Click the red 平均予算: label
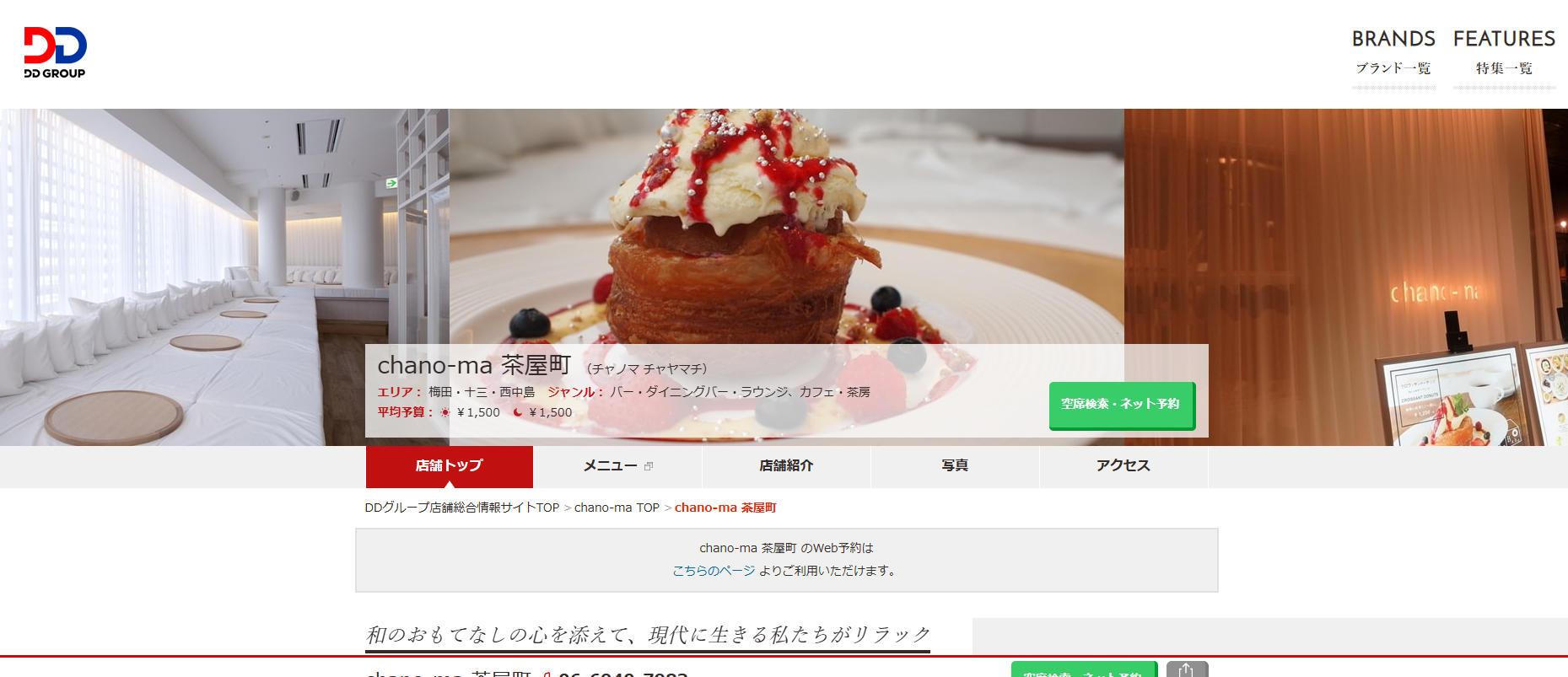The image size is (1568, 677). click(406, 412)
